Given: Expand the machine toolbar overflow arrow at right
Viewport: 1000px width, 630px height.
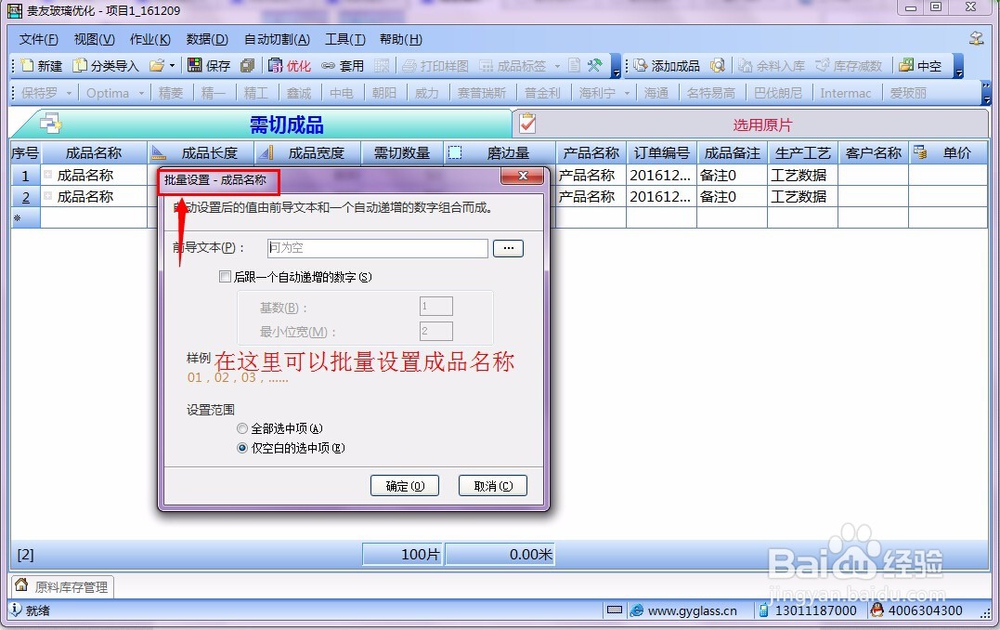Looking at the screenshot, I should pyautogui.click(x=987, y=93).
